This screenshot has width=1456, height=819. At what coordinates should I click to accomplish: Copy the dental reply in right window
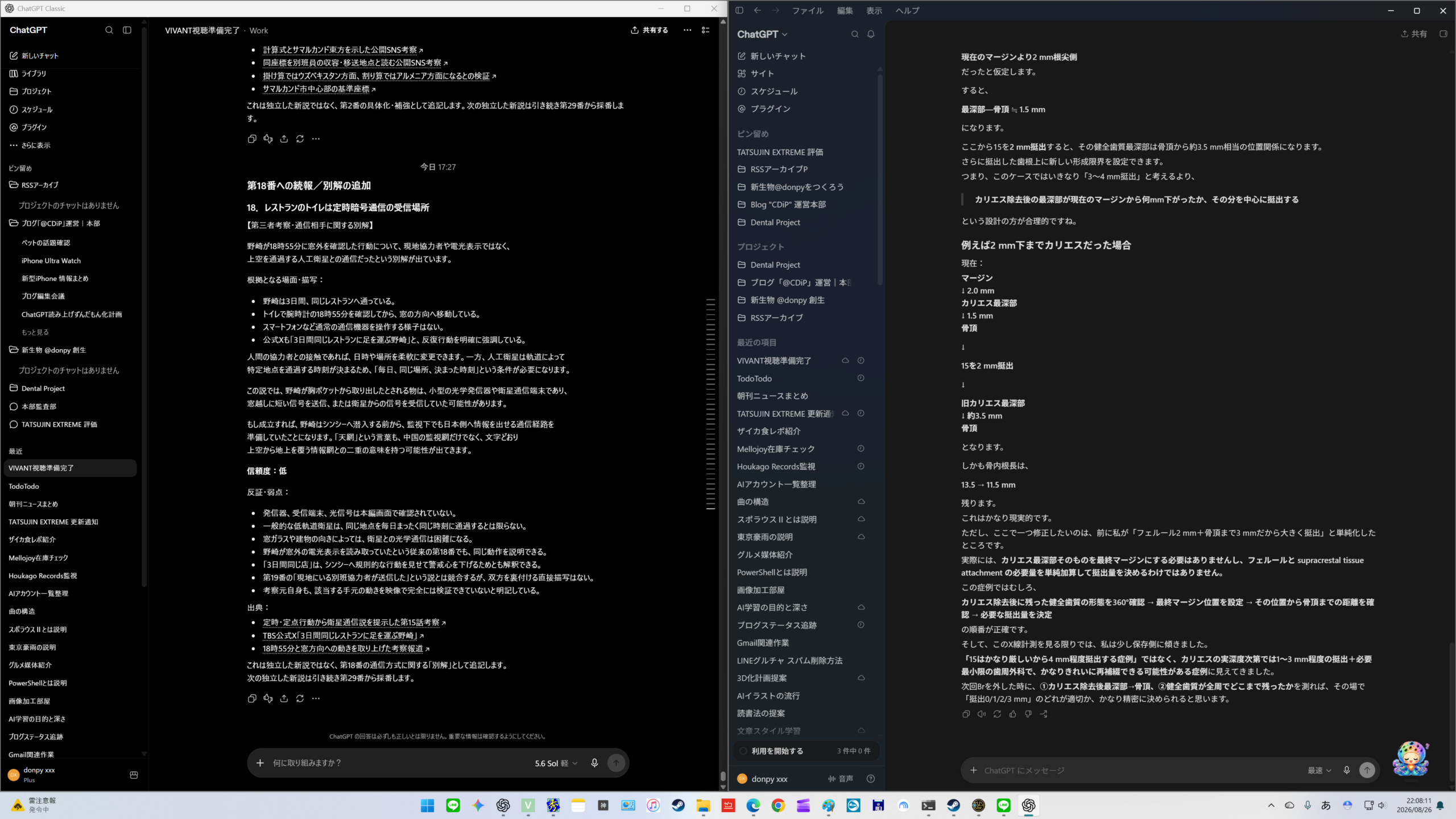coord(966,714)
